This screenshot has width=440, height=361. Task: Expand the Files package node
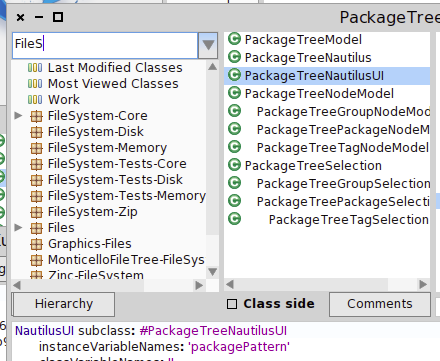point(18,228)
